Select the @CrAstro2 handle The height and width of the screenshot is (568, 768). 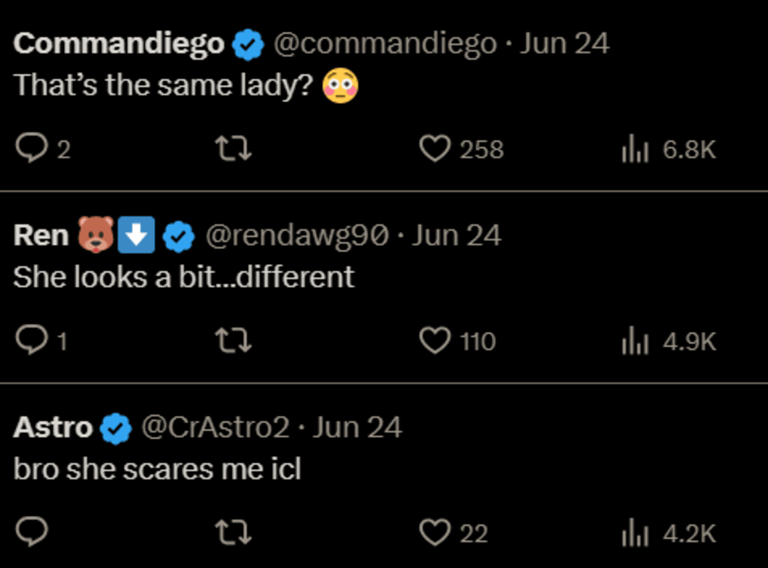215,428
